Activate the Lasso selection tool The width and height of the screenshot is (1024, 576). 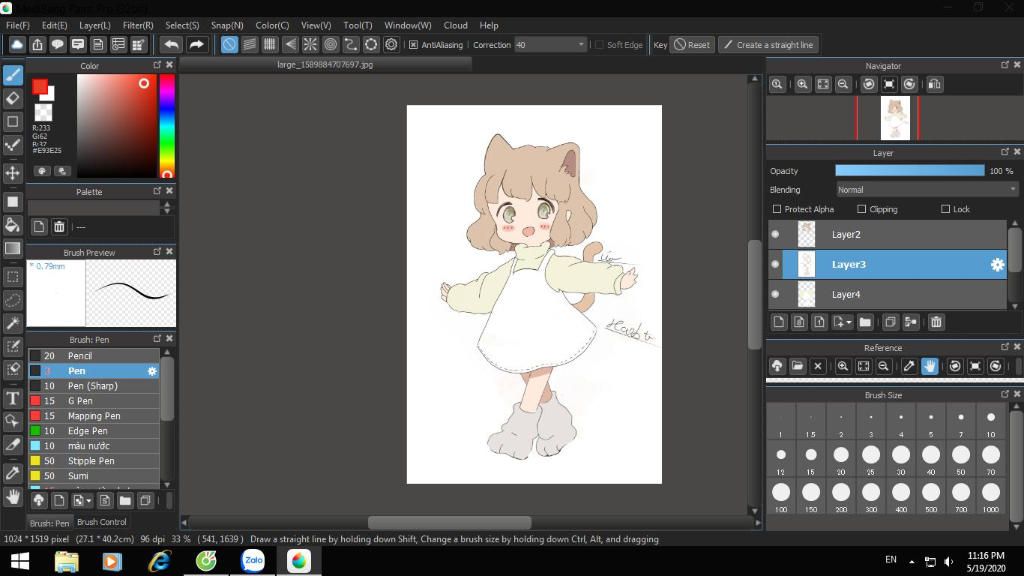tap(12, 300)
